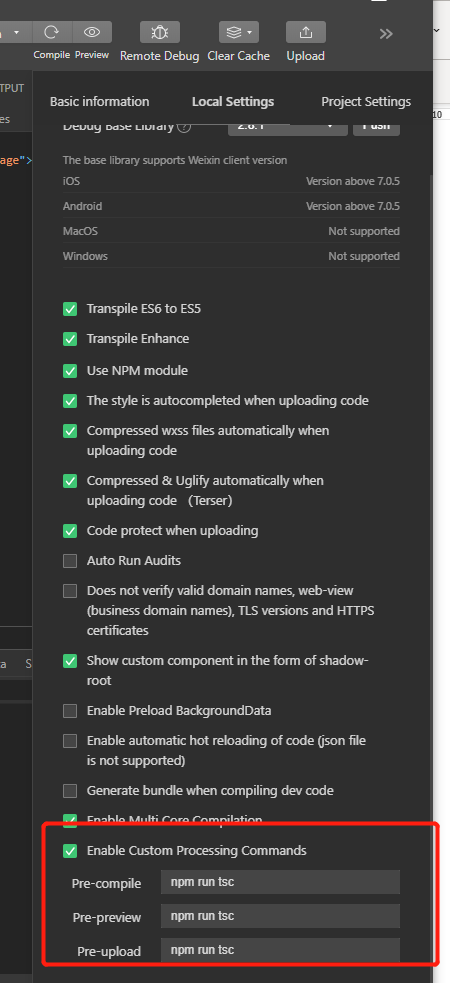Toggle Use NPM module checkbox
Screen dimensions: 450x983
click(70, 371)
